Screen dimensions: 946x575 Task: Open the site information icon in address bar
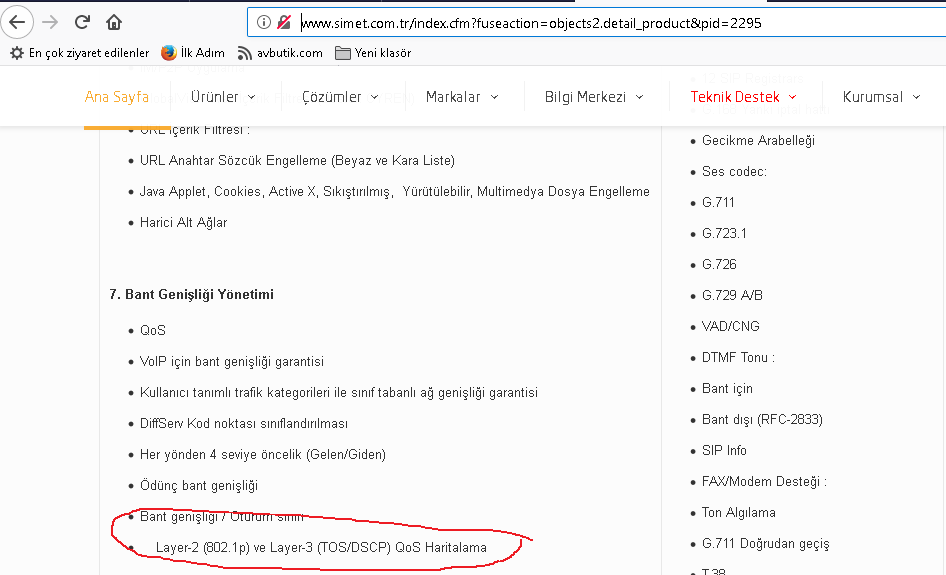pyautogui.click(x=264, y=22)
